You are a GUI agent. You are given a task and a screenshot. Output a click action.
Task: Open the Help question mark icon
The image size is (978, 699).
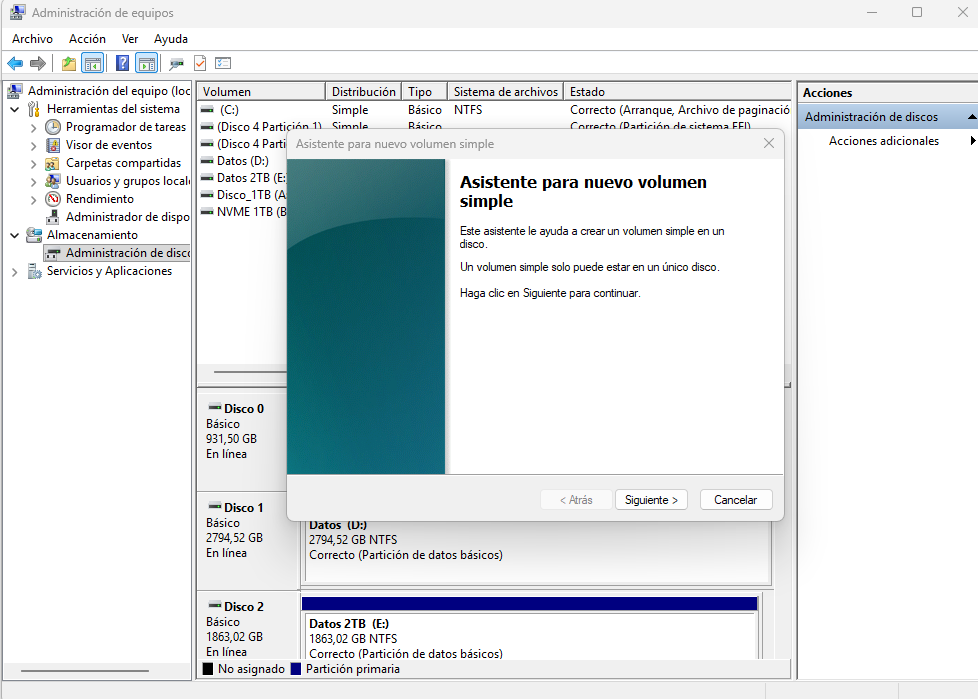tap(123, 63)
